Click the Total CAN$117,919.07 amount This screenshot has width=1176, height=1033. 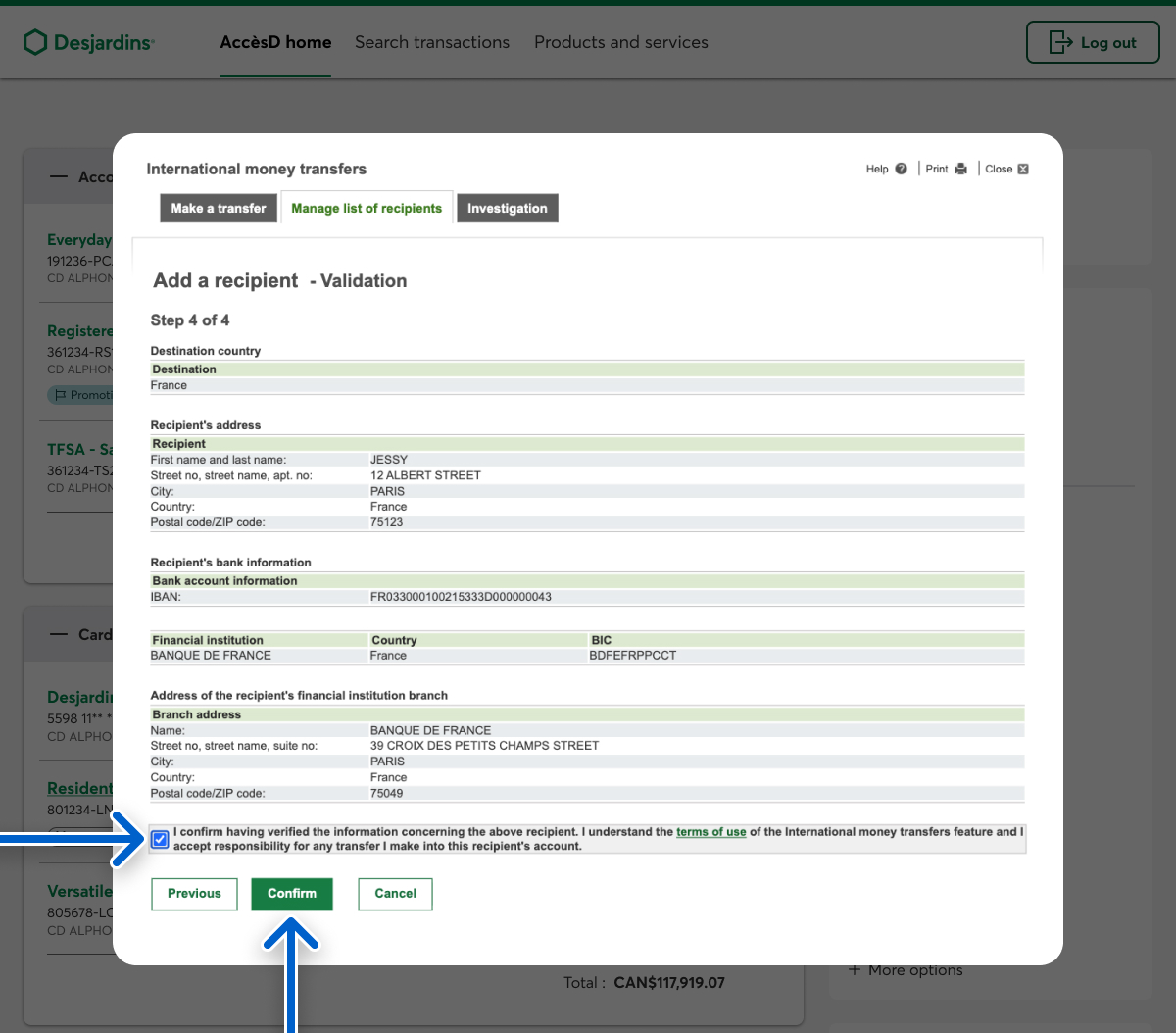click(669, 982)
